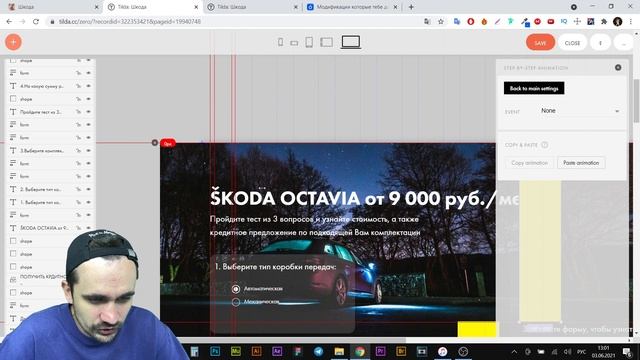Open After Effects from the taskbar
Viewport: 640px width, 360px height.
coord(277,351)
